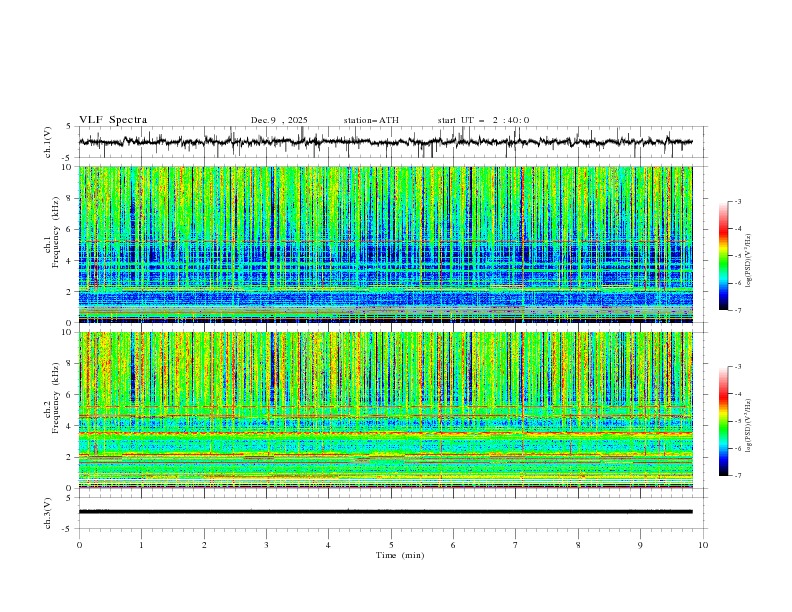Click the final time axis tick label "10"
This screenshot has height=612, width=792.
tap(703, 545)
